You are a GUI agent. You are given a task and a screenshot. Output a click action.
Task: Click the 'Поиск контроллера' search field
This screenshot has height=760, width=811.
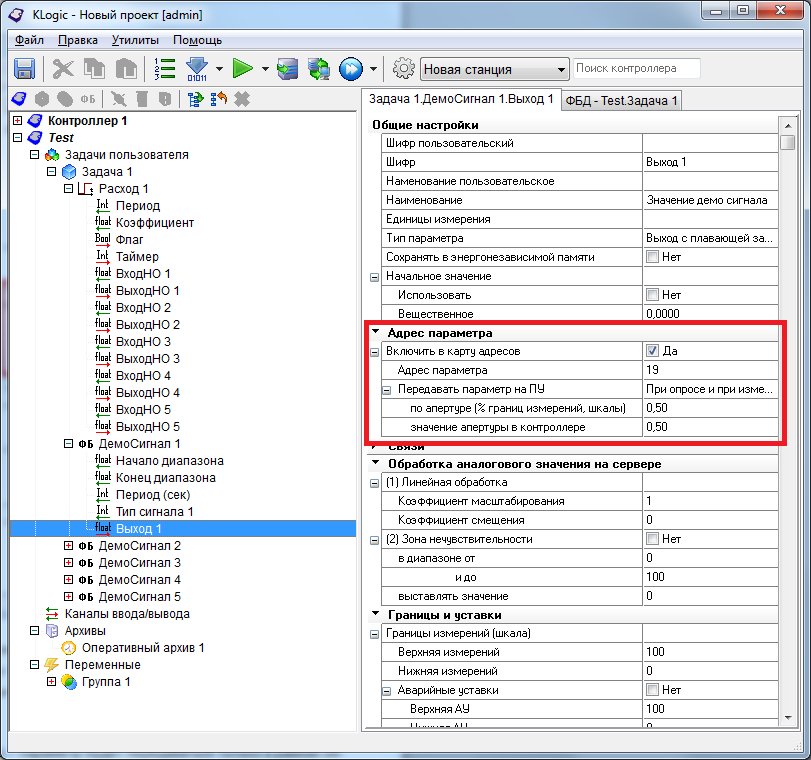click(636, 69)
